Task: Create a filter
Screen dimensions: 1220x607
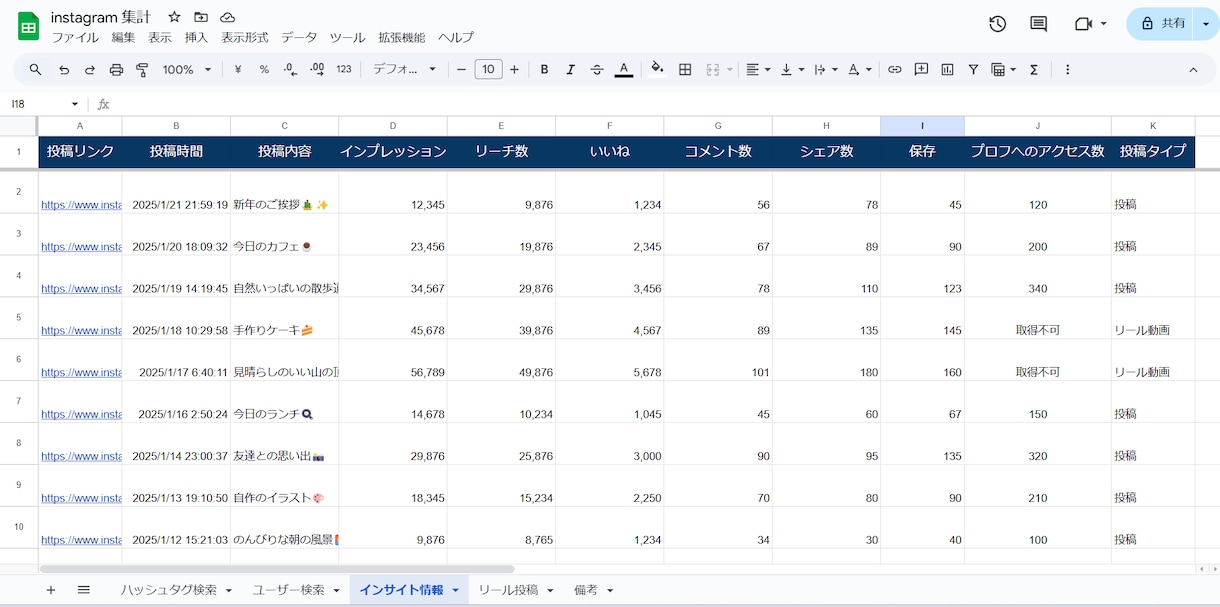Action: pyautogui.click(x=973, y=70)
